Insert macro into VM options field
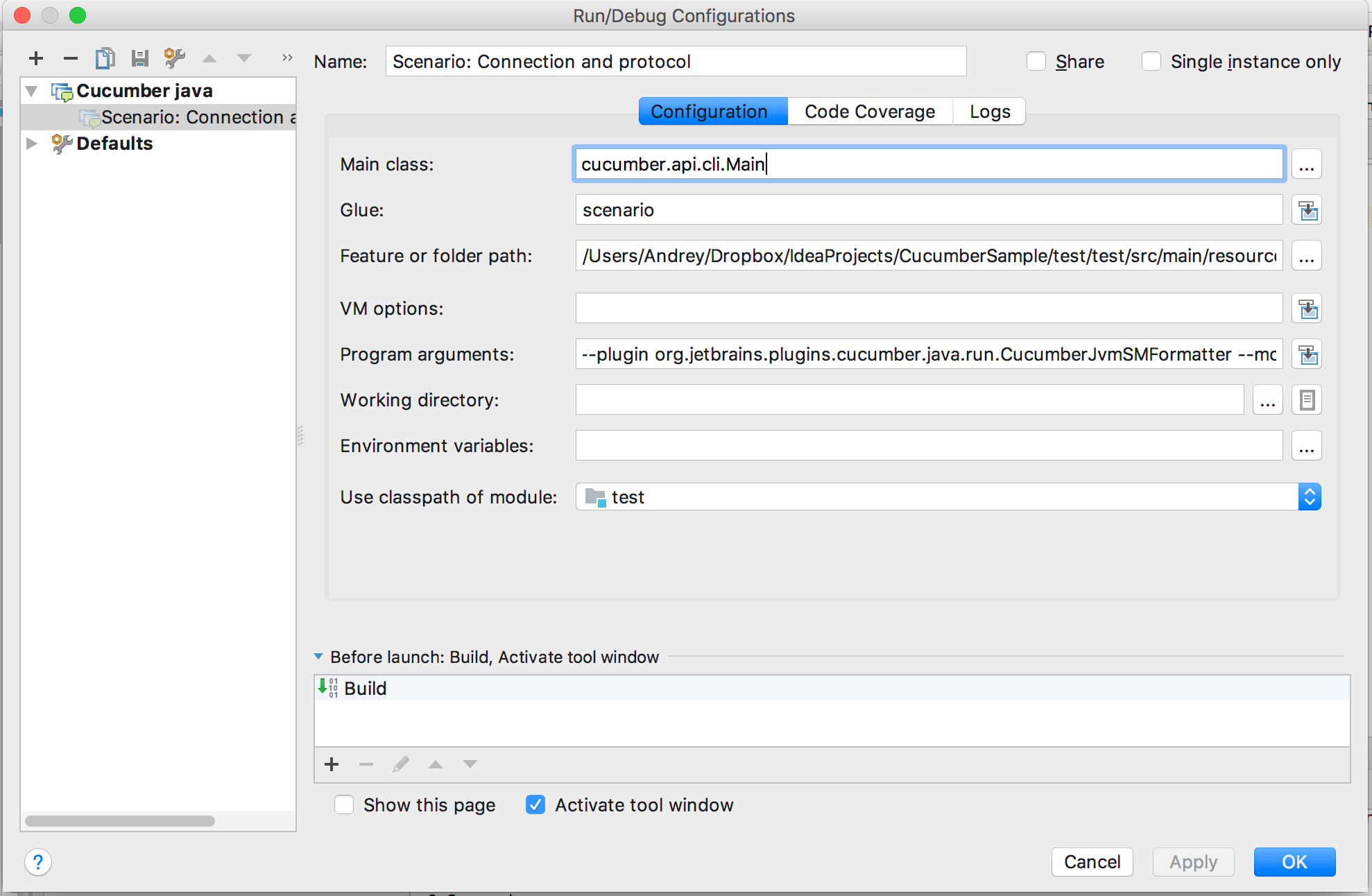This screenshot has width=1372, height=896. [1307, 308]
